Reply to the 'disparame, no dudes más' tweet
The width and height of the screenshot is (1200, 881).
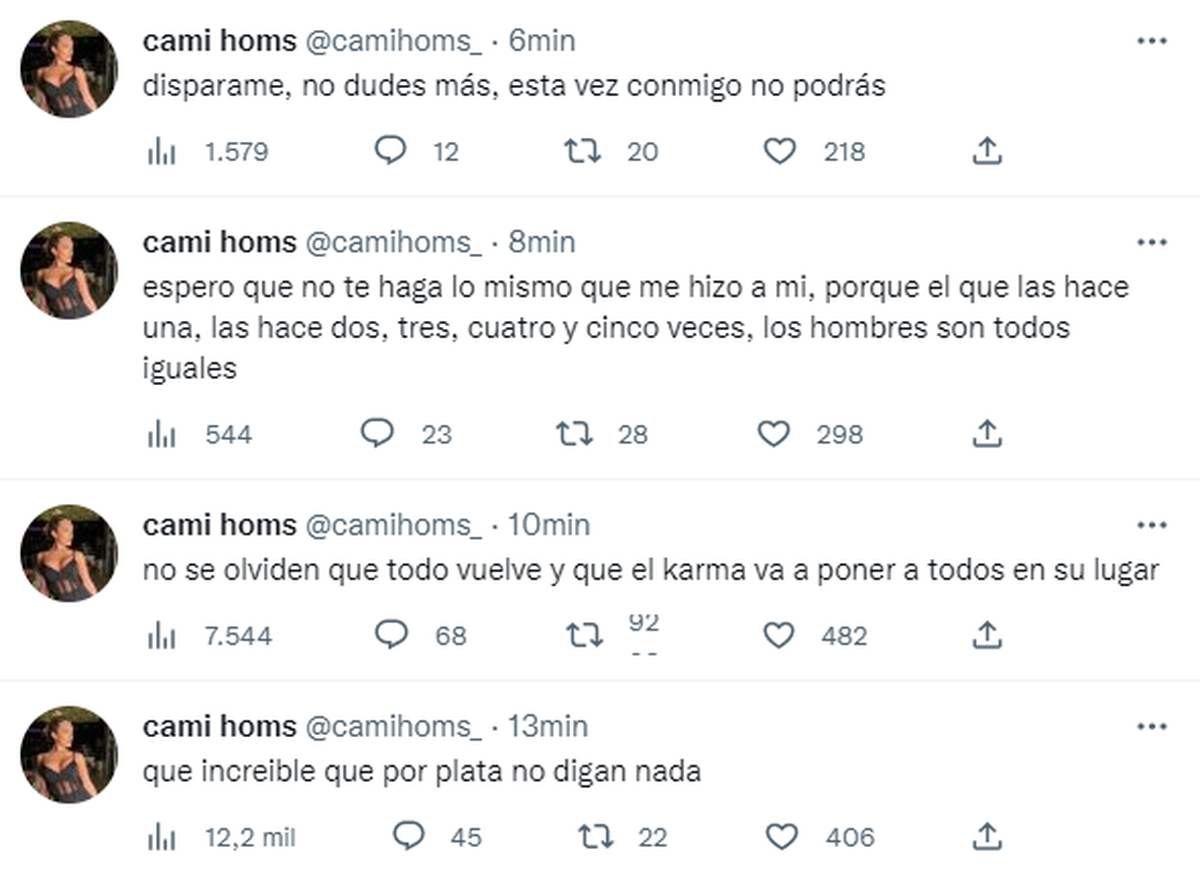390,152
